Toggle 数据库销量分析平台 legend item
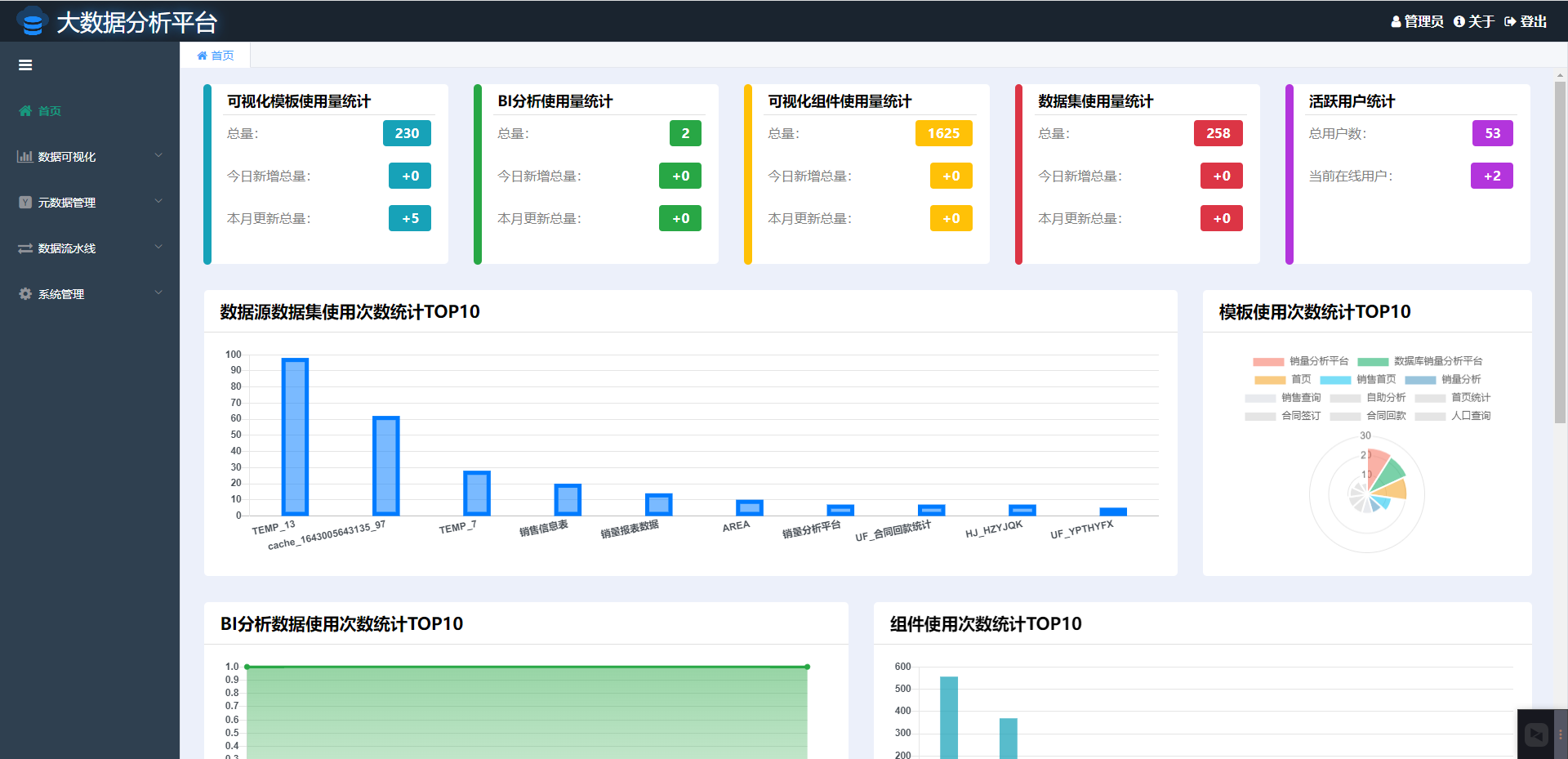Image resolution: width=1568 pixels, height=759 pixels. 1419,361
